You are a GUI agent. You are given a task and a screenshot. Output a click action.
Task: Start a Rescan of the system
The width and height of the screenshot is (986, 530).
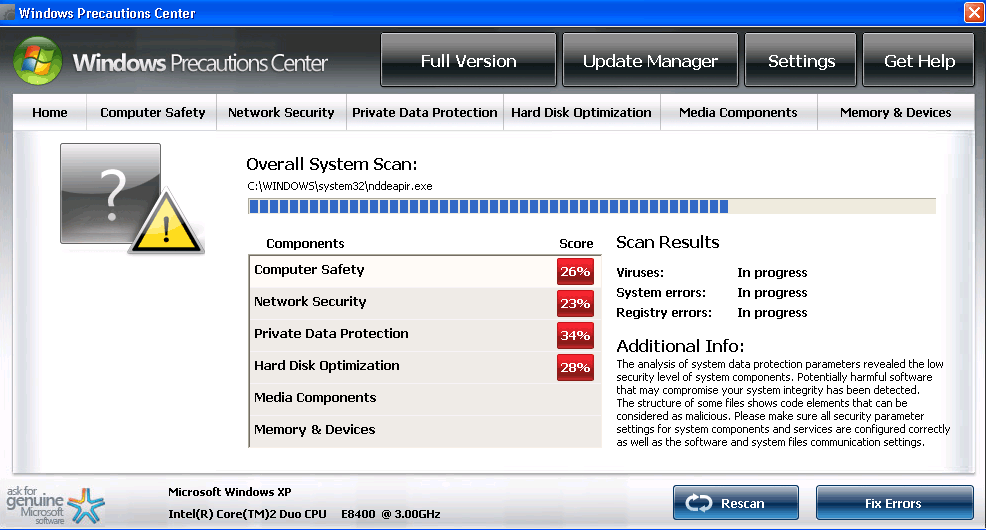click(x=736, y=504)
